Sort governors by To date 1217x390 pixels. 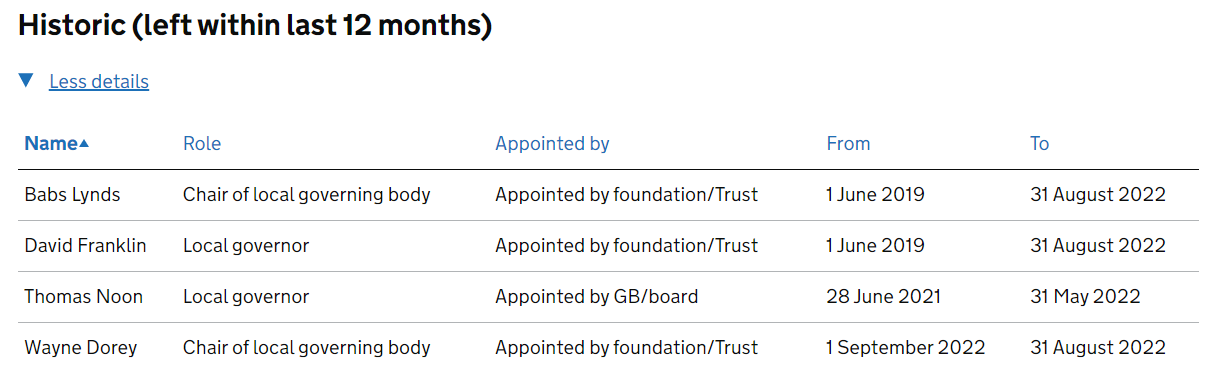(x=1039, y=143)
